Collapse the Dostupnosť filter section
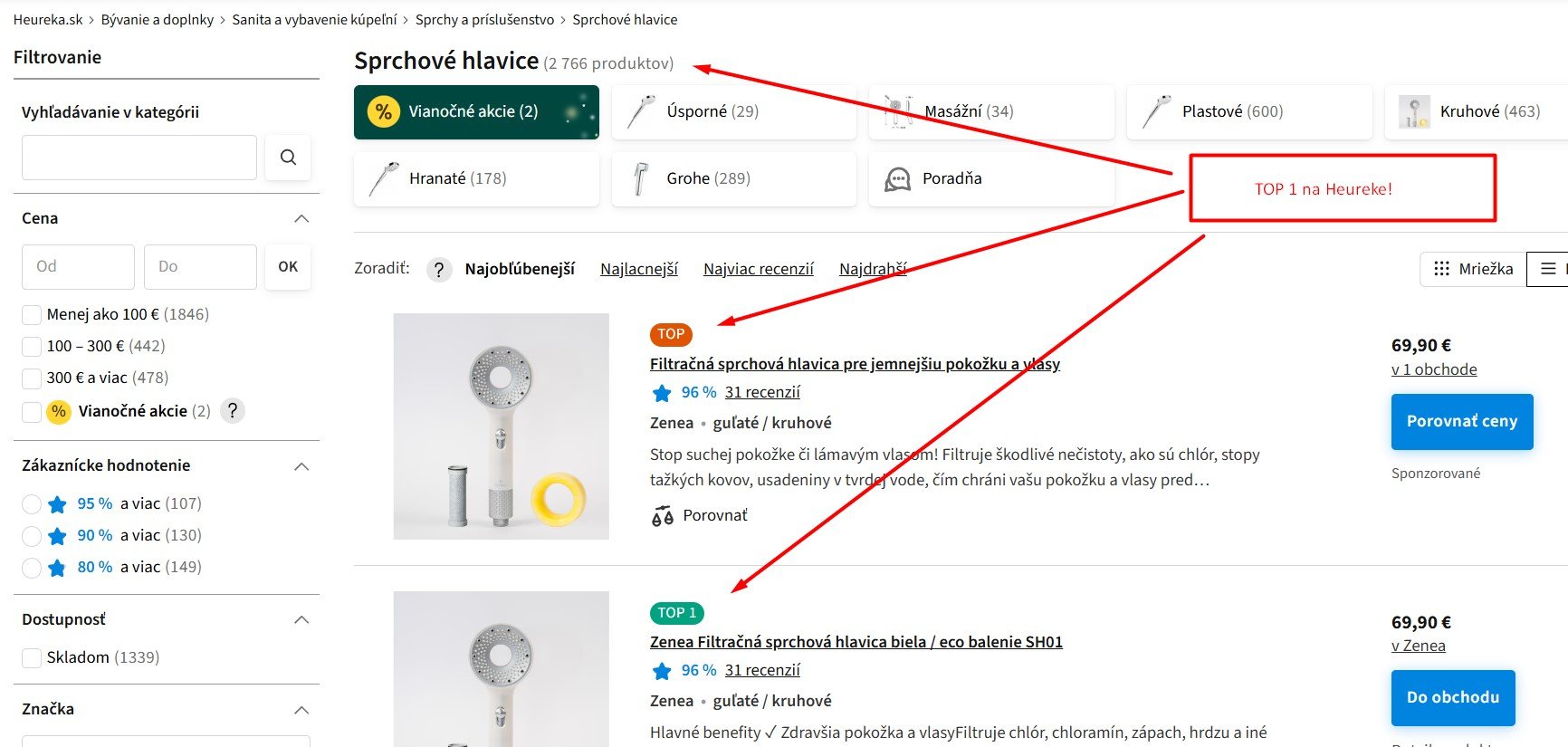 (302, 620)
